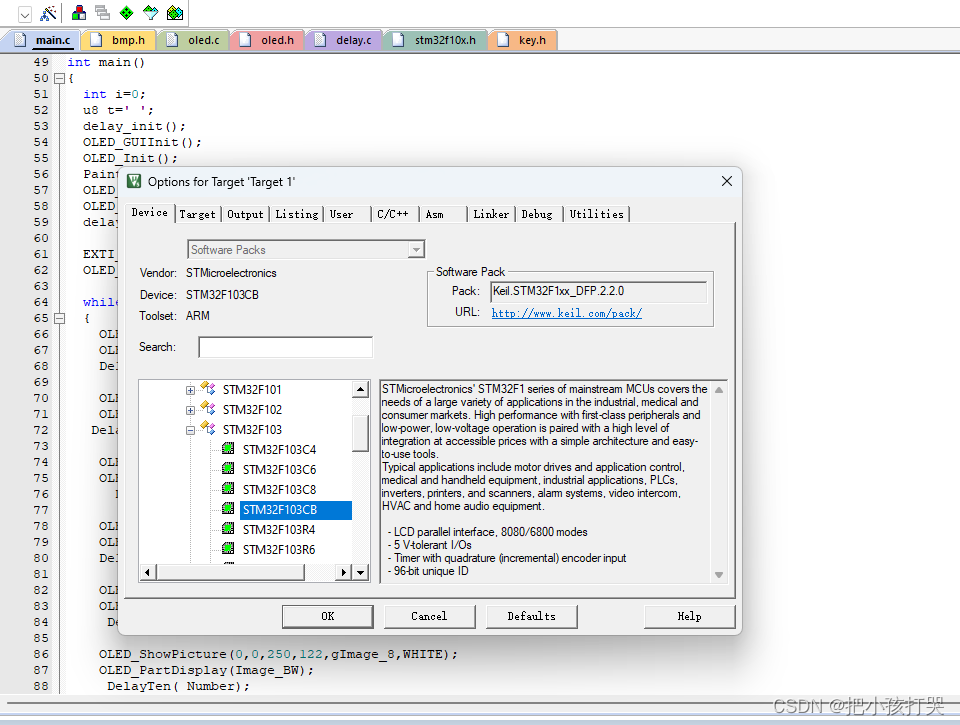Click description pane scroll up arrow
The height and width of the screenshot is (725, 960).
[719, 390]
